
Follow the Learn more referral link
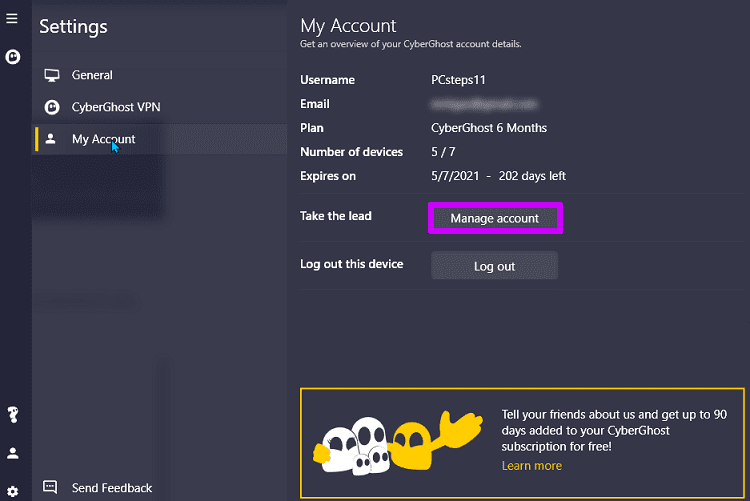(x=531, y=466)
